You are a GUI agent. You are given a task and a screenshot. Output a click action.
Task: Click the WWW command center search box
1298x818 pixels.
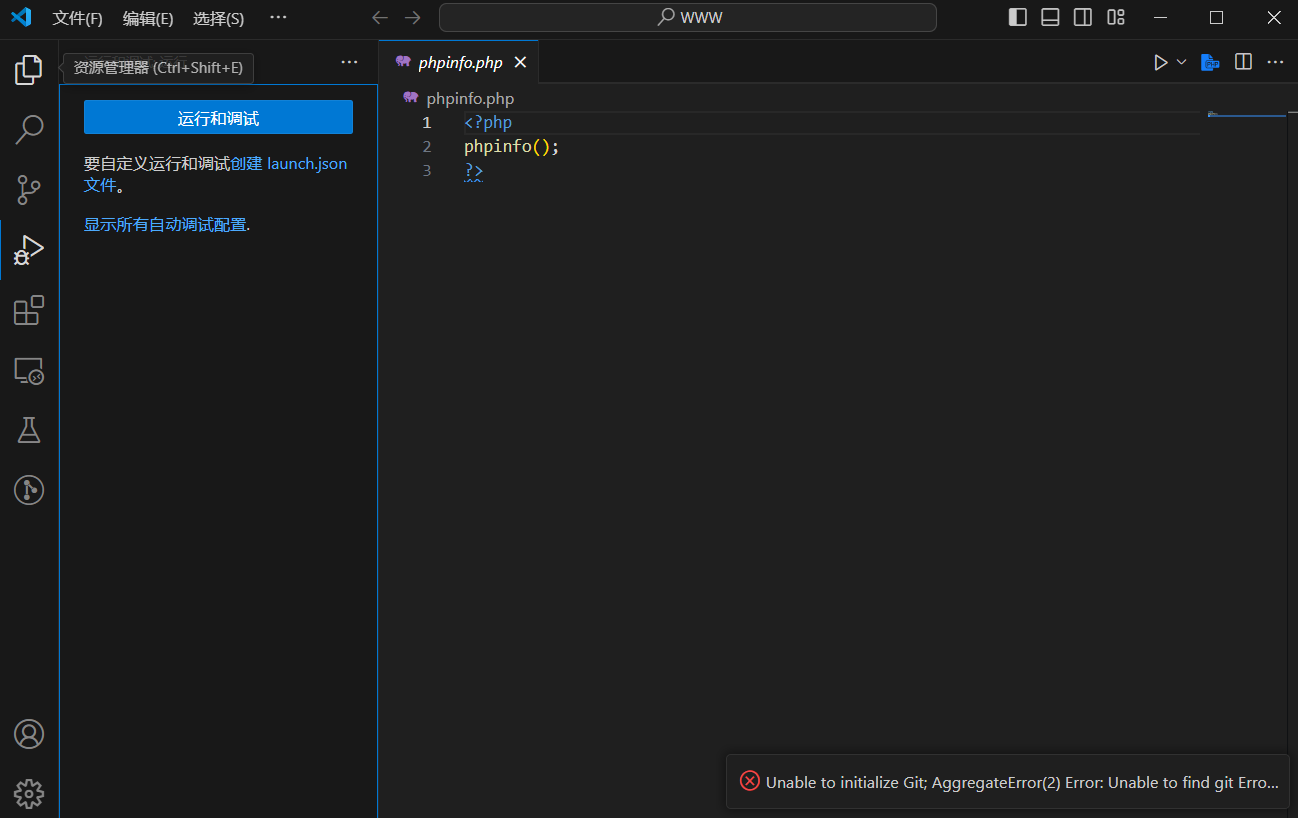[x=688, y=17]
